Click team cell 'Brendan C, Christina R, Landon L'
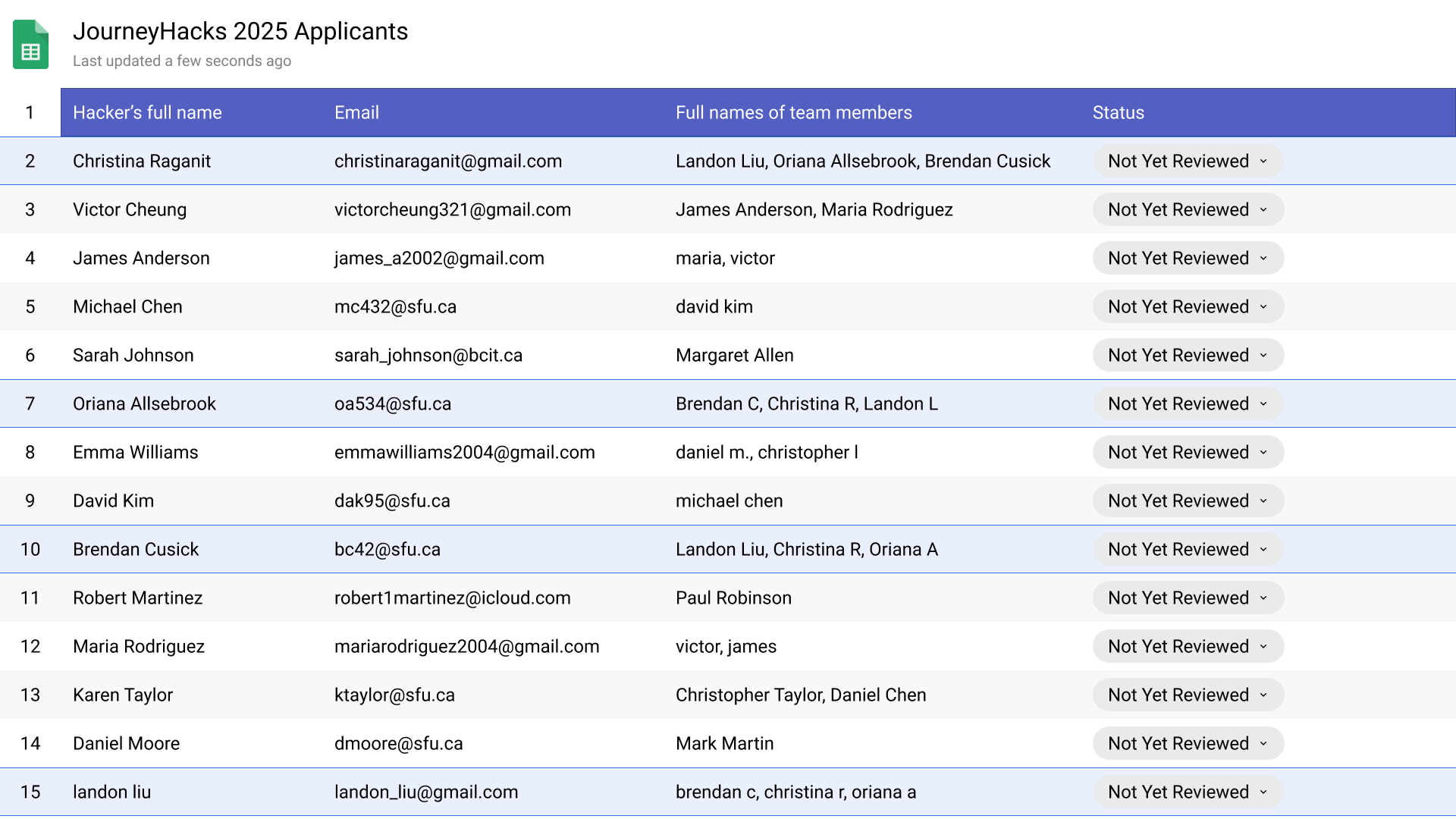 (x=807, y=403)
